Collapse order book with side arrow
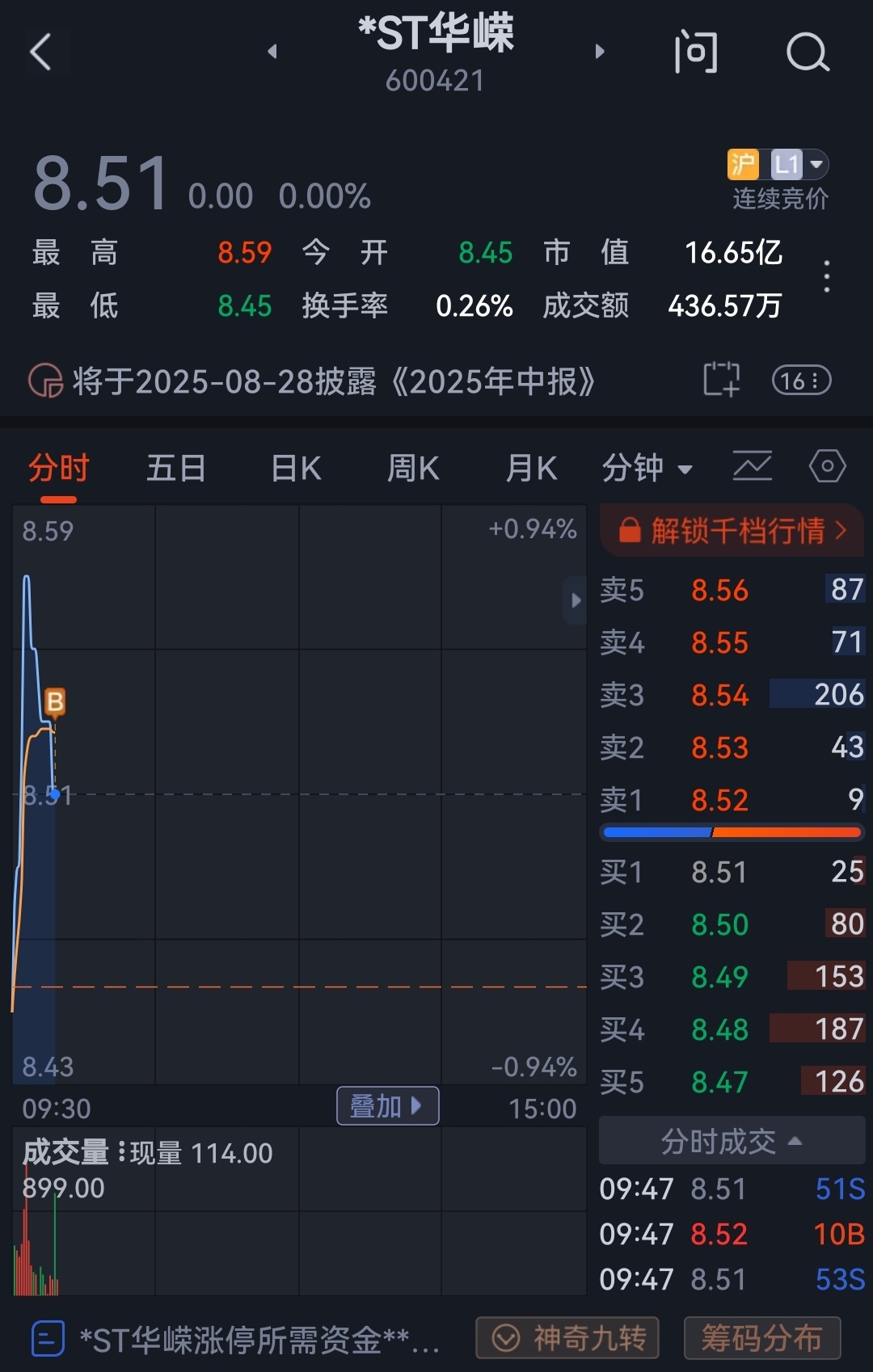 pos(575,600)
